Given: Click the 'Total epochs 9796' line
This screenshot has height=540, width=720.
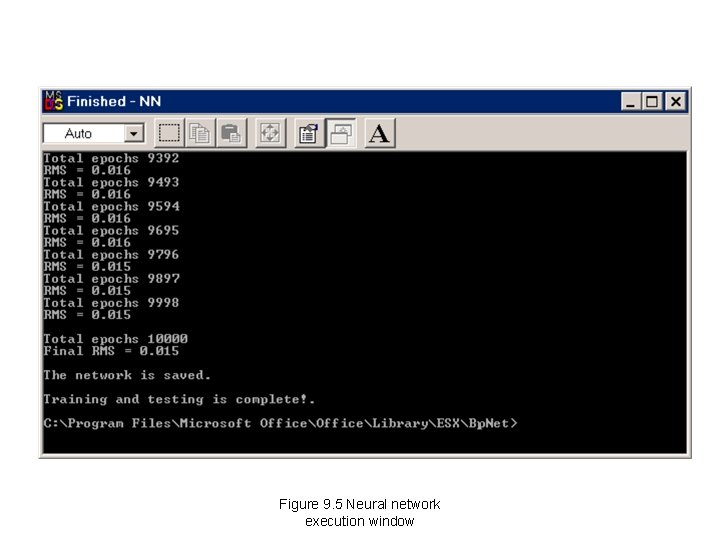Looking at the screenshot, I should pos(111,255).
